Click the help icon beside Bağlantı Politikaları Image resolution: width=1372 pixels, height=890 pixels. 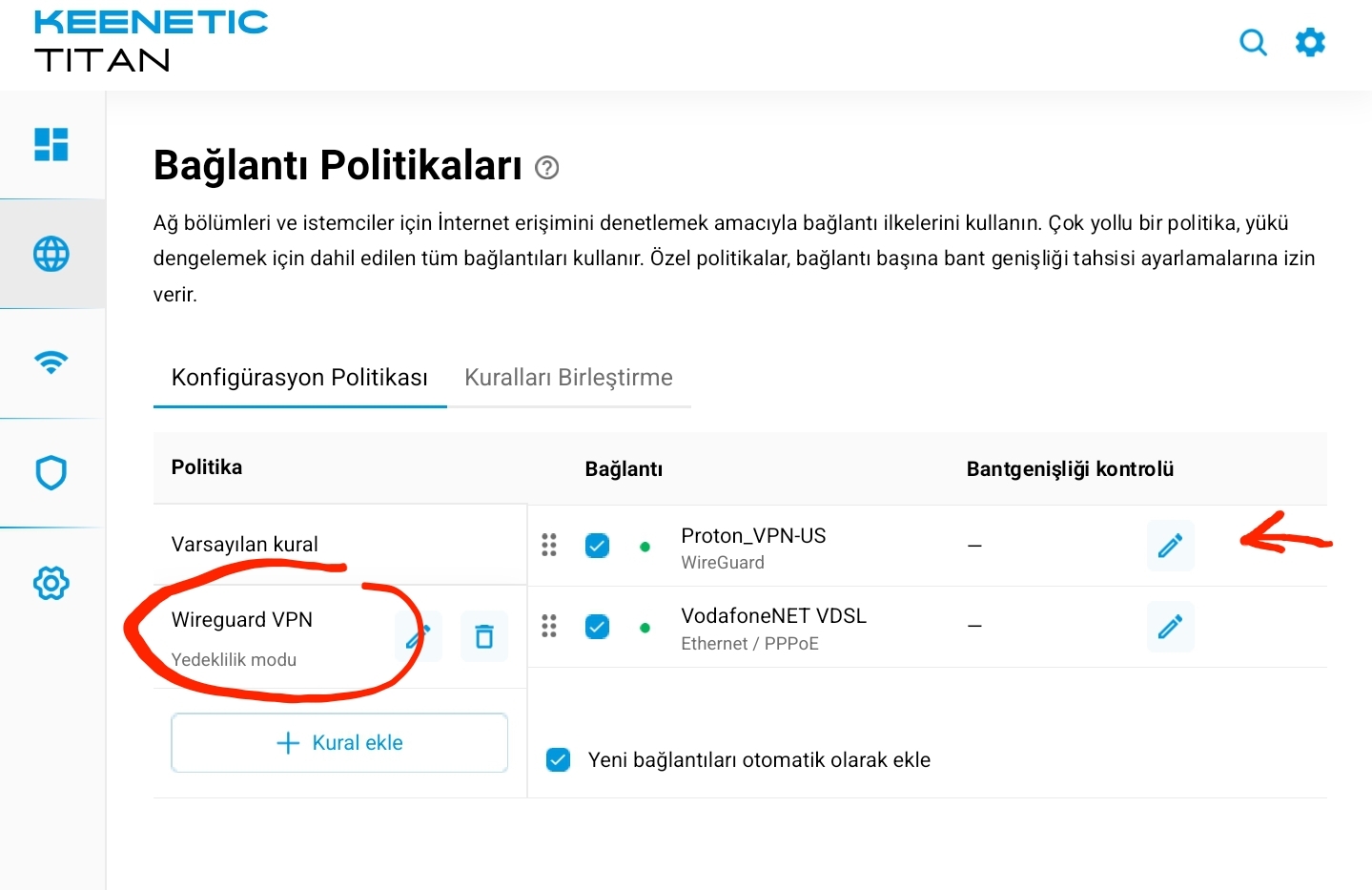click(546, 168)
